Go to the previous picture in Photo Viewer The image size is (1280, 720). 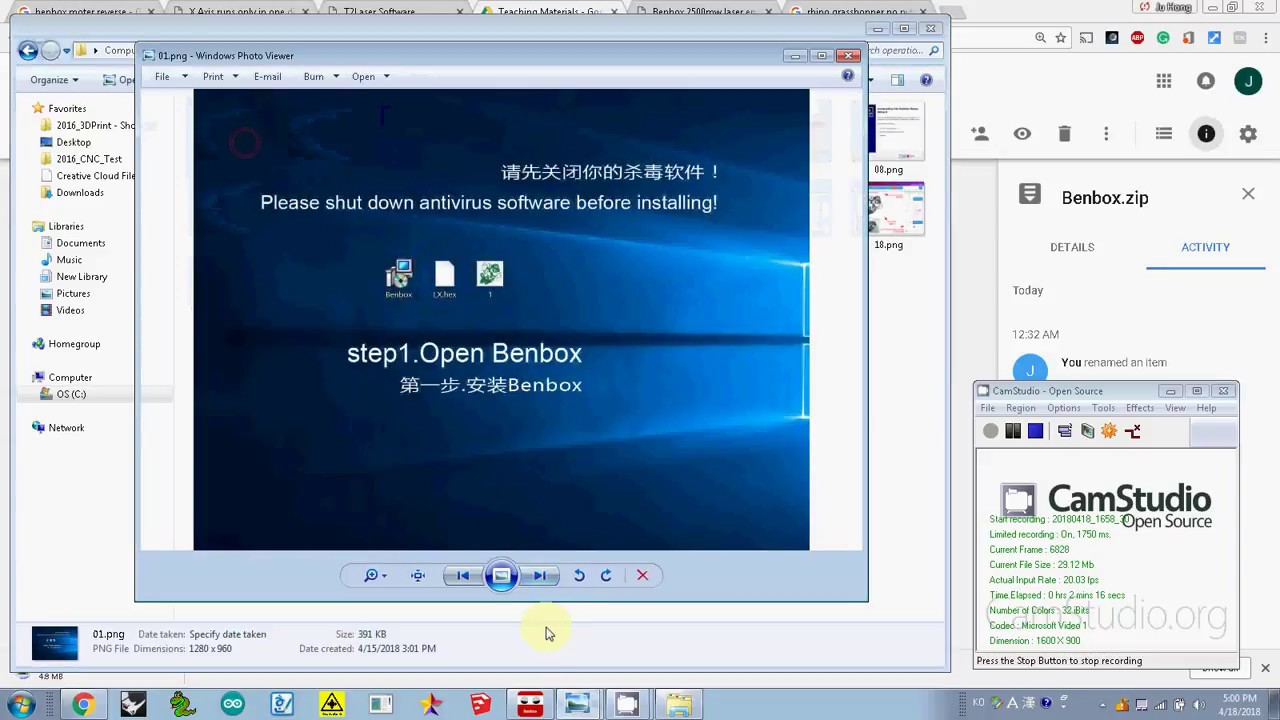point(462,575)
